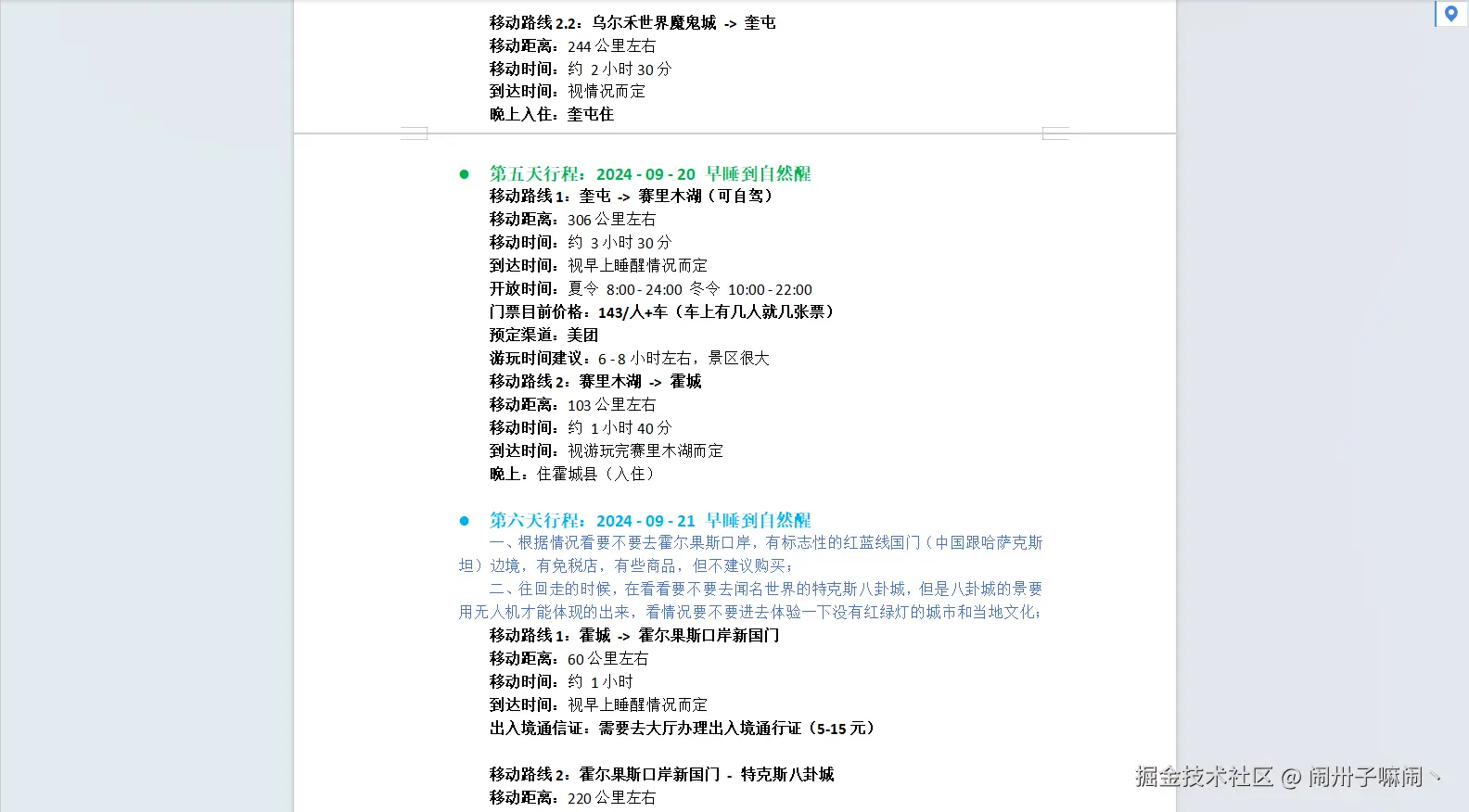Click the line 到达时间: 视情况而定
The image size is (1469, 812).
tap(568, 91)
